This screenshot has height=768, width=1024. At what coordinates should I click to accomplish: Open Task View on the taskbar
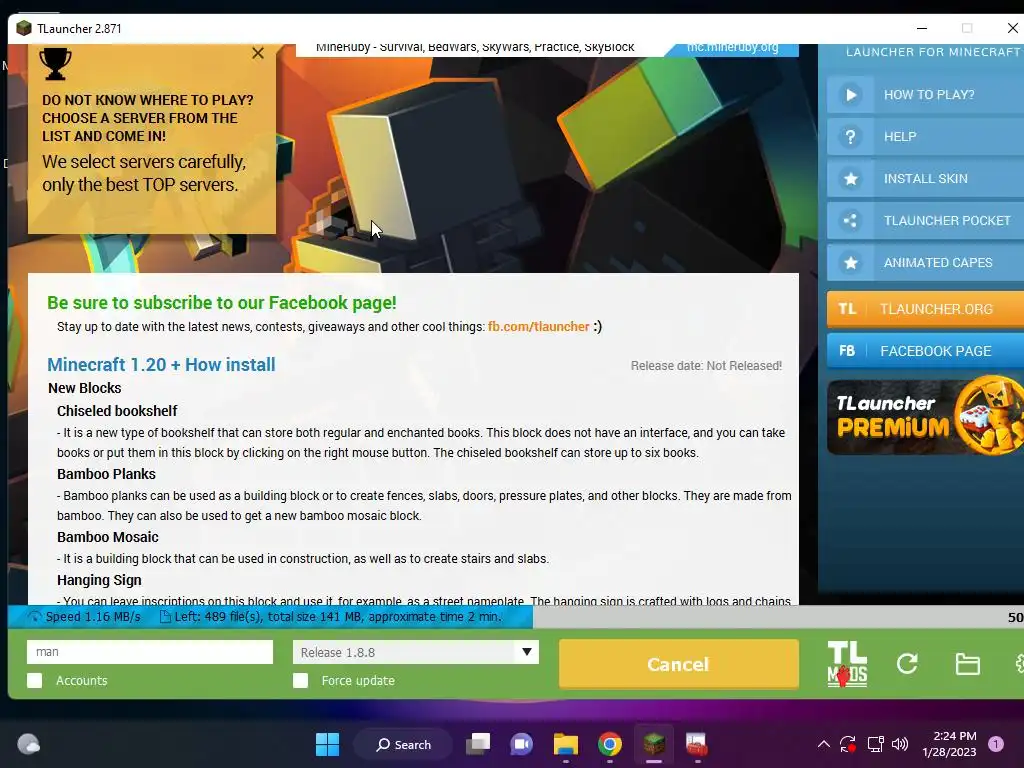(477, 744)
